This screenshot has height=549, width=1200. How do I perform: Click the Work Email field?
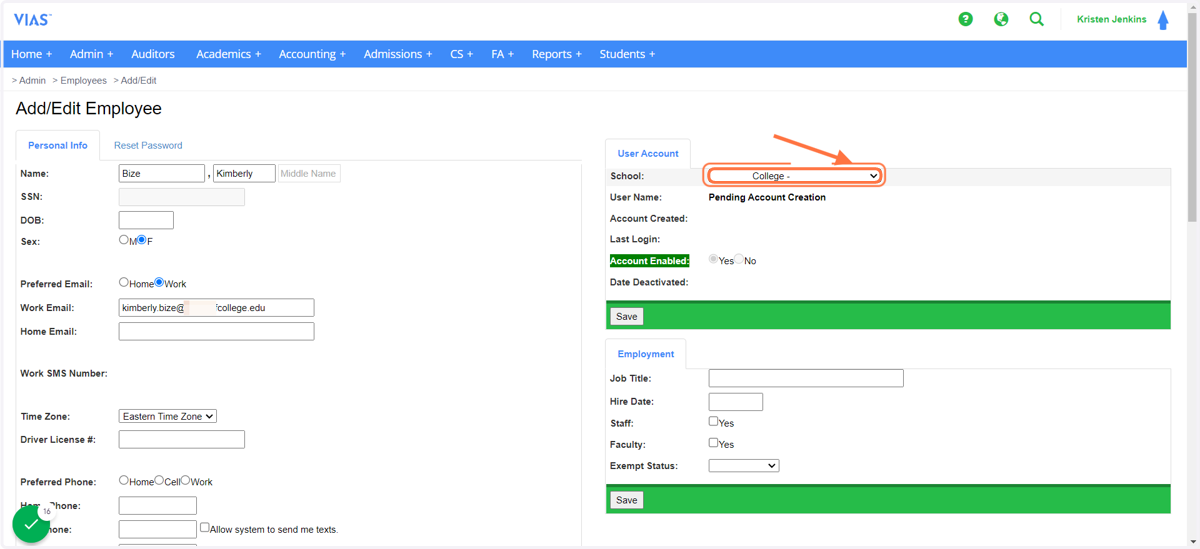tap(216, 308)
